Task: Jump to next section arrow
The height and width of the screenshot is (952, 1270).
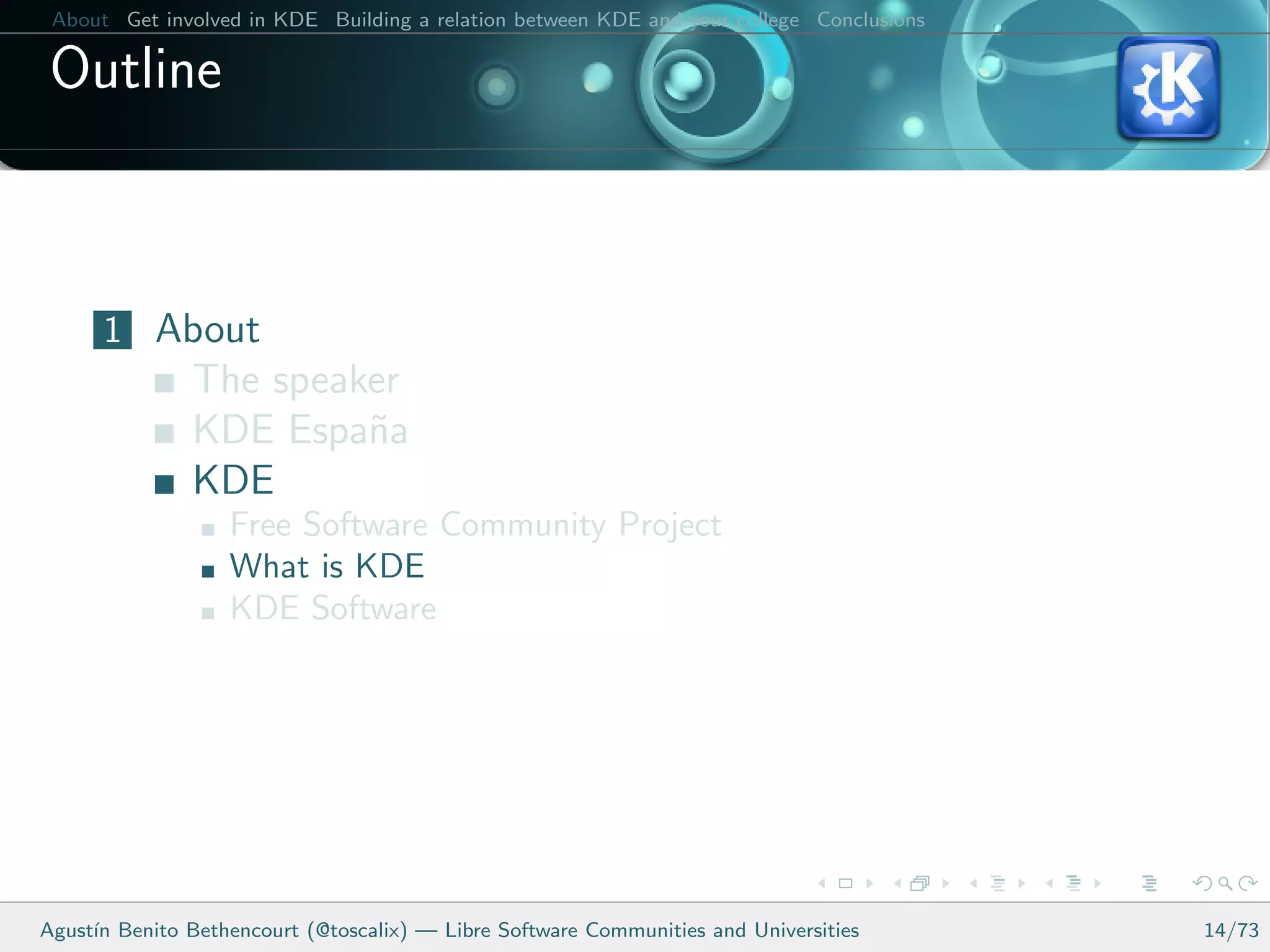Action: (x=1098, y=883)
